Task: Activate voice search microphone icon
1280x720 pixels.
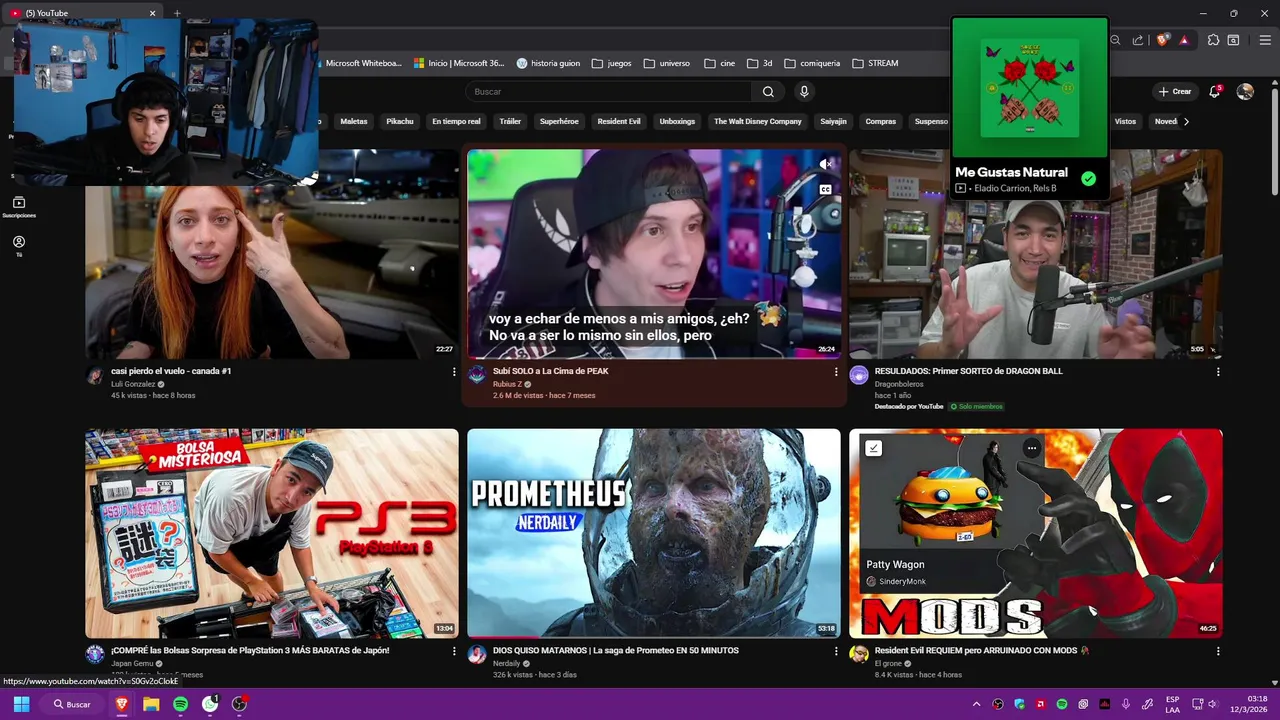Action: click(804, 92)
